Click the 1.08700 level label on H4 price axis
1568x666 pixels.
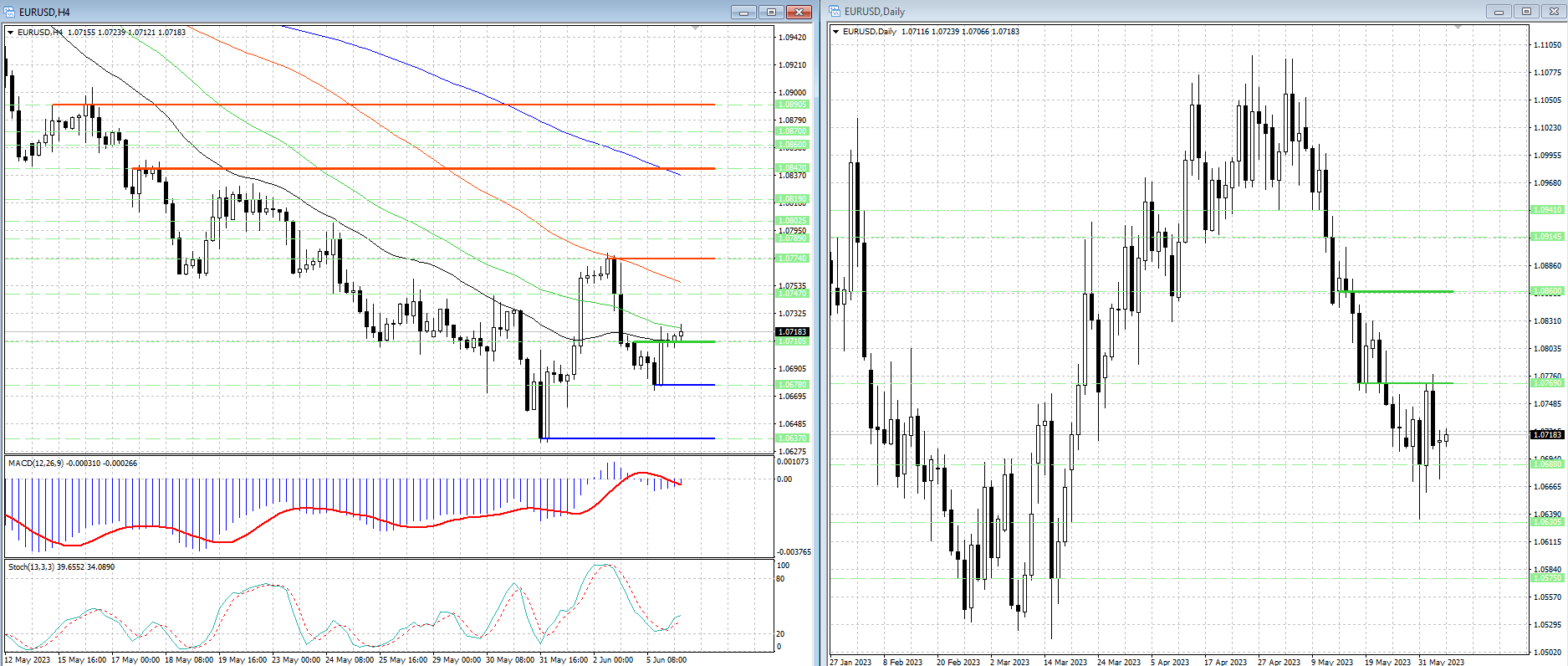(x=793, y=131)
